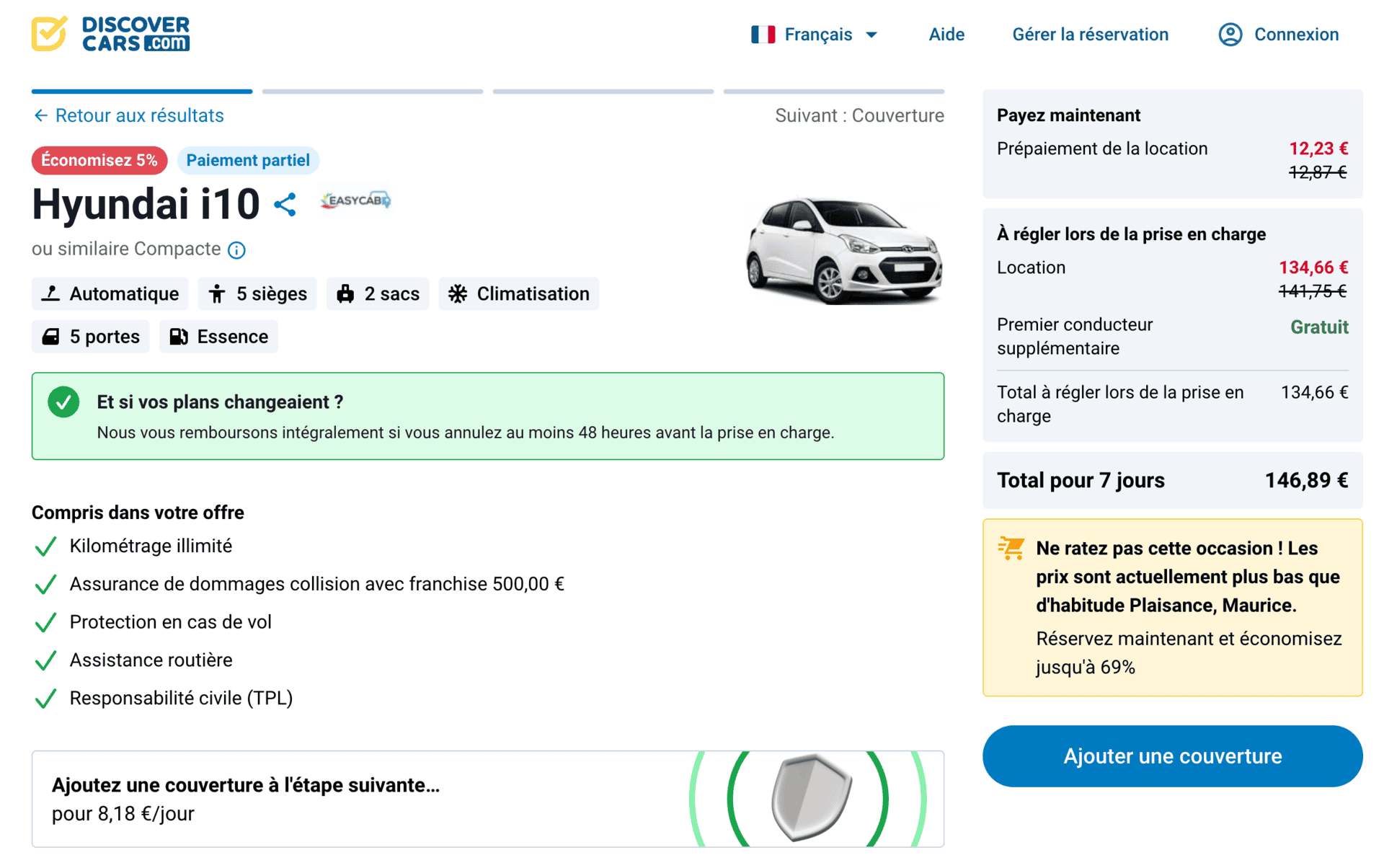Click the door icon on the 5 portes badge
This screenshot has width=1384, height=868.
click(x=51, y=336)
